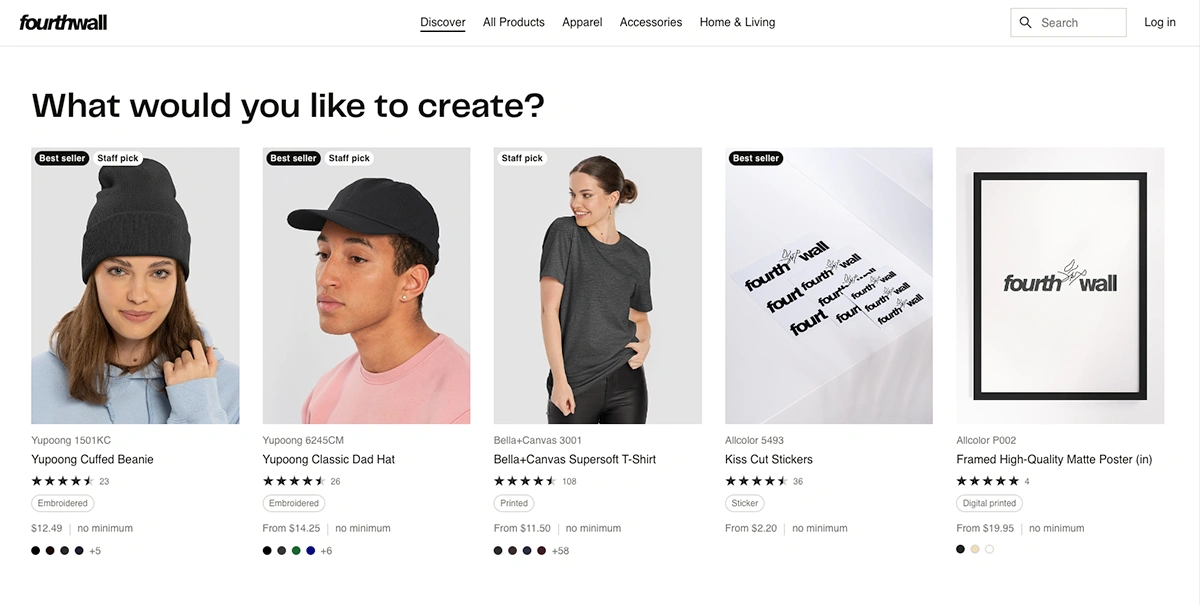This screenshot has height=605, width=1200.
Task: Click the star rating for Yupoong Cuffed Beanie
Action: pos(62,481)
